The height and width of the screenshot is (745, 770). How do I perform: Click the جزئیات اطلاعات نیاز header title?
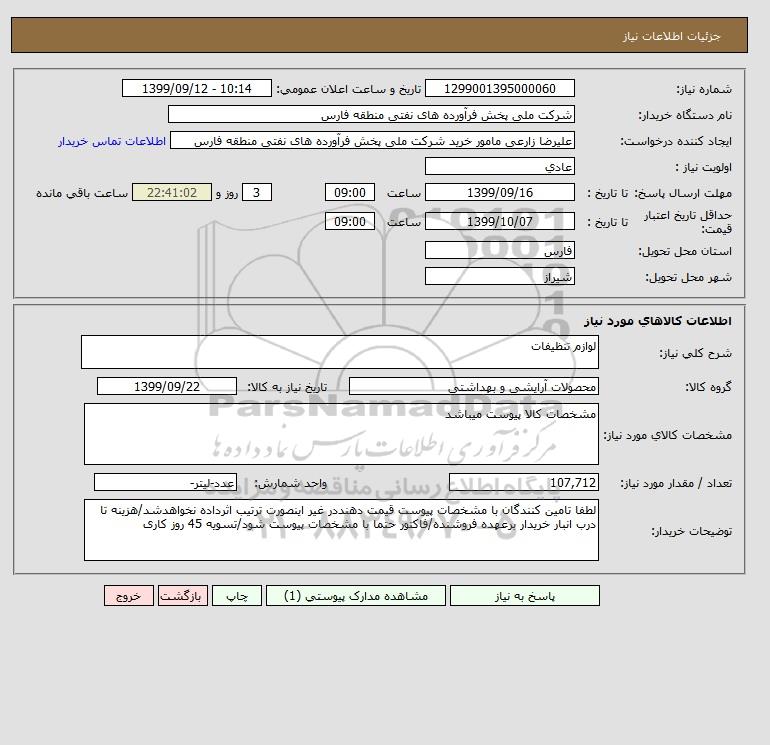pos(671,36)
